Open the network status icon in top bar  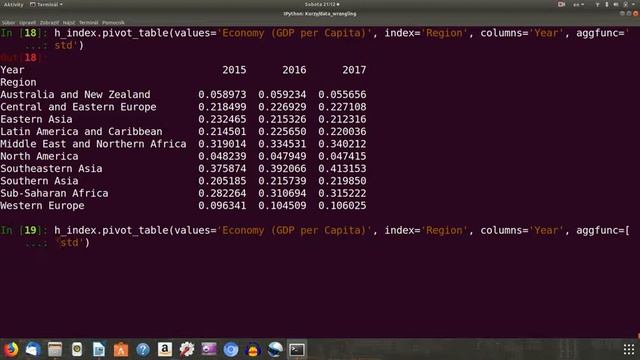pos(597,4)
